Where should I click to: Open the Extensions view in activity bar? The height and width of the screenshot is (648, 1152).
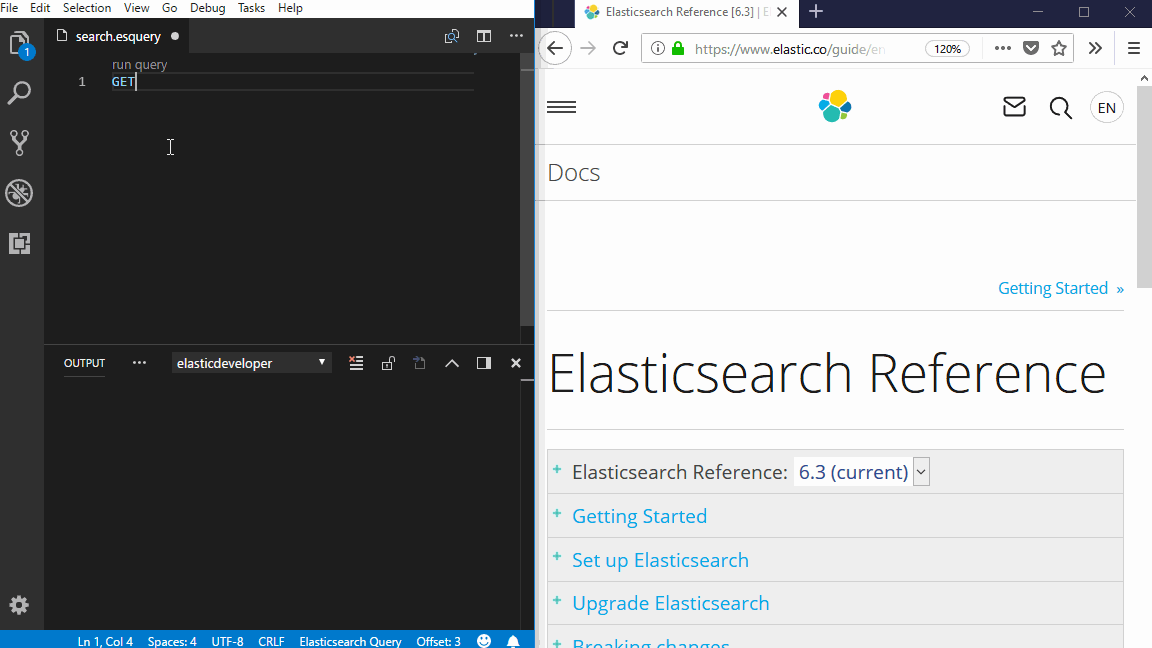pos(19,243)
